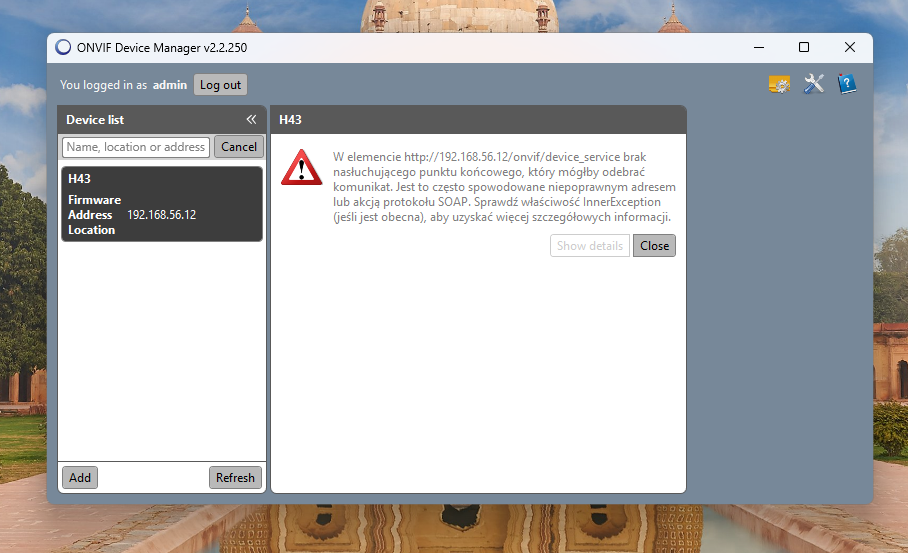Close the H43 error message
908x553 pixels.
[x=654, y=246]
